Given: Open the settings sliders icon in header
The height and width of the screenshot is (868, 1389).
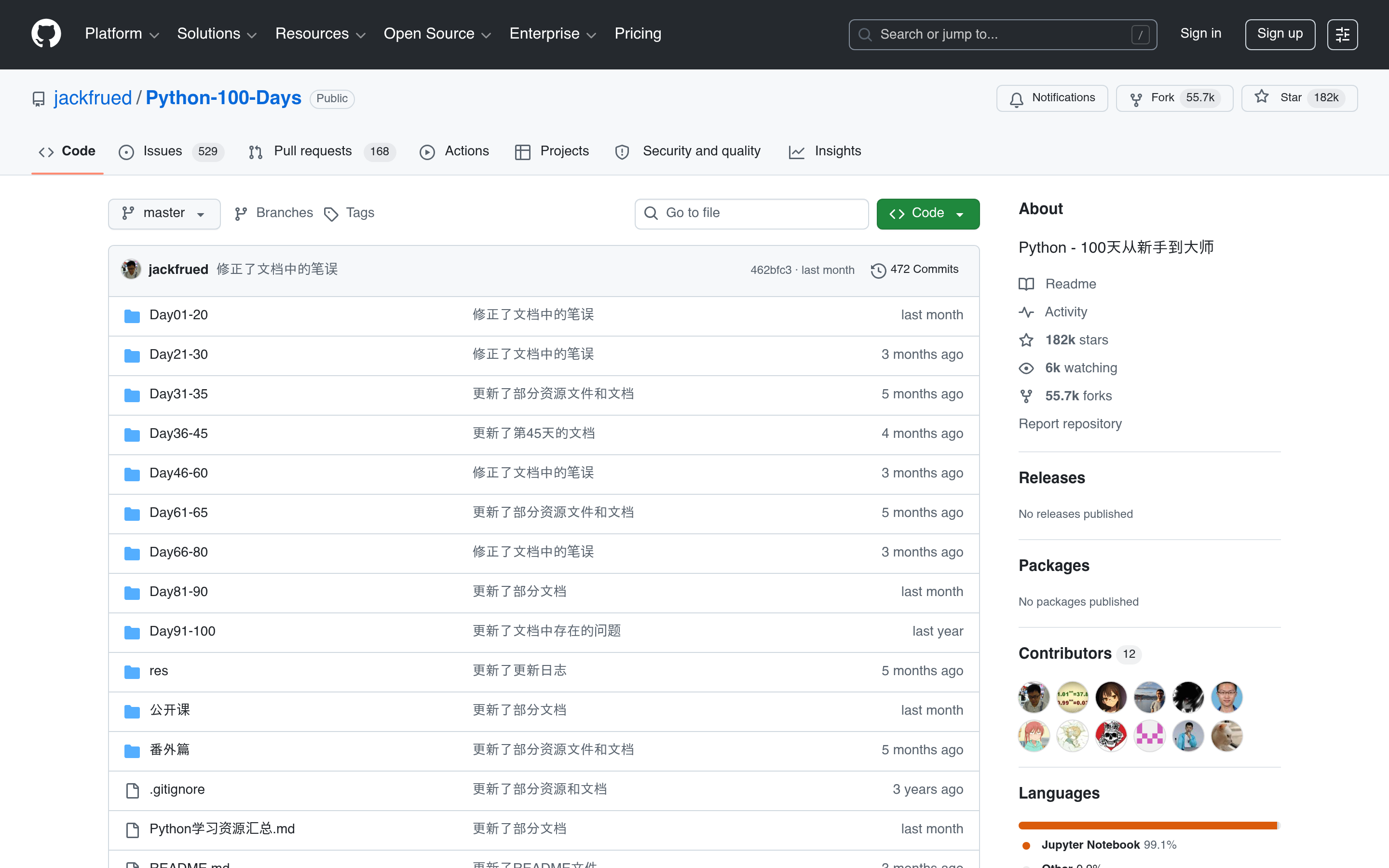Looking at the screenshot, I should [x=1342, y=34].
